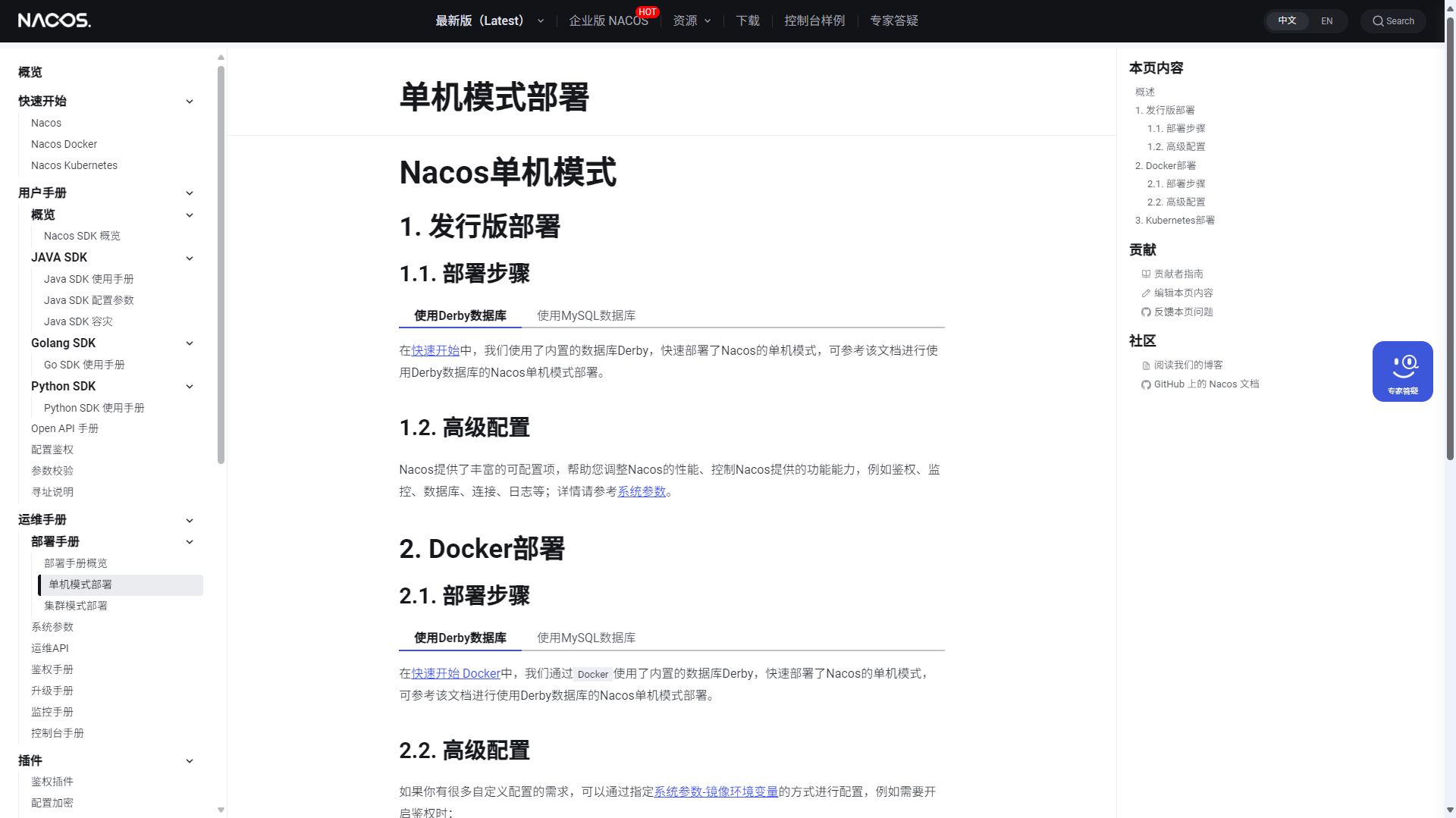Viewport: 1456px width, 818px height.
Task: Collapse the Python SDK group
Action: (190, 387)
